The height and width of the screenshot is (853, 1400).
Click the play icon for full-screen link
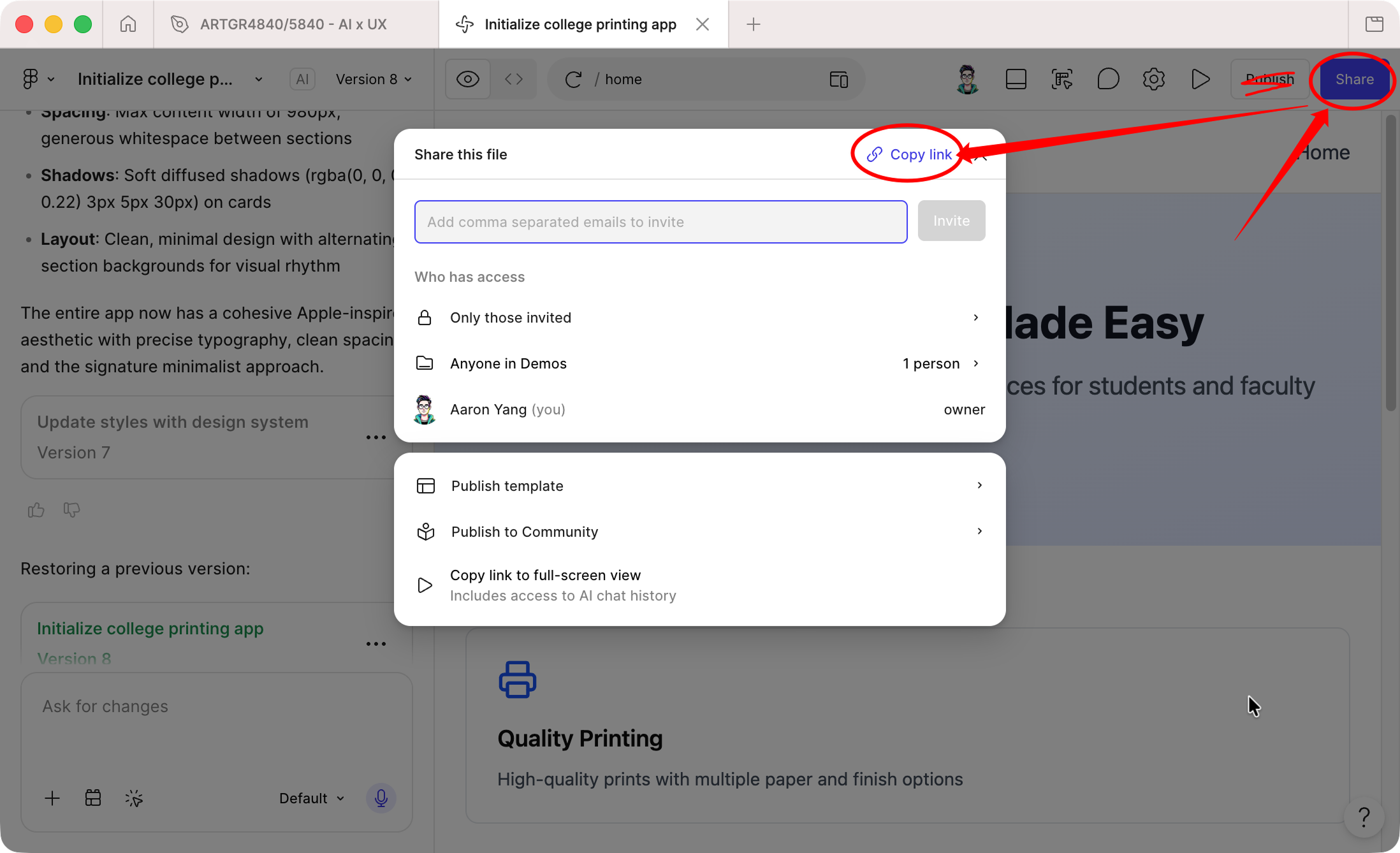pos(425,585)
